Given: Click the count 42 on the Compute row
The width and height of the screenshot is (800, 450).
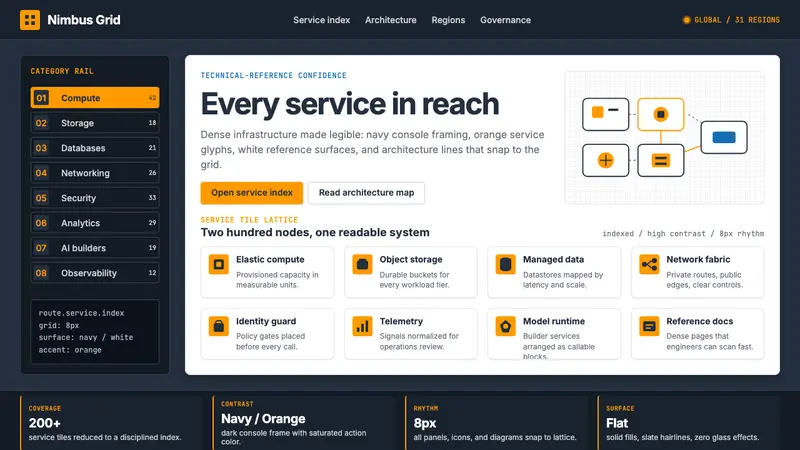Looking at the screenshot, I should point(152,97).
